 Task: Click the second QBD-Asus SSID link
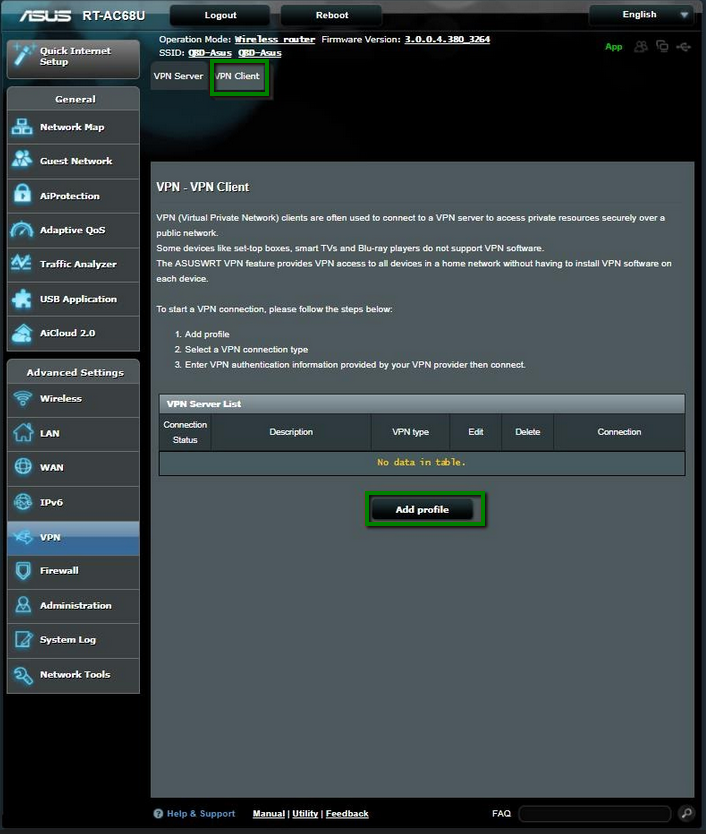click(260, 53)
